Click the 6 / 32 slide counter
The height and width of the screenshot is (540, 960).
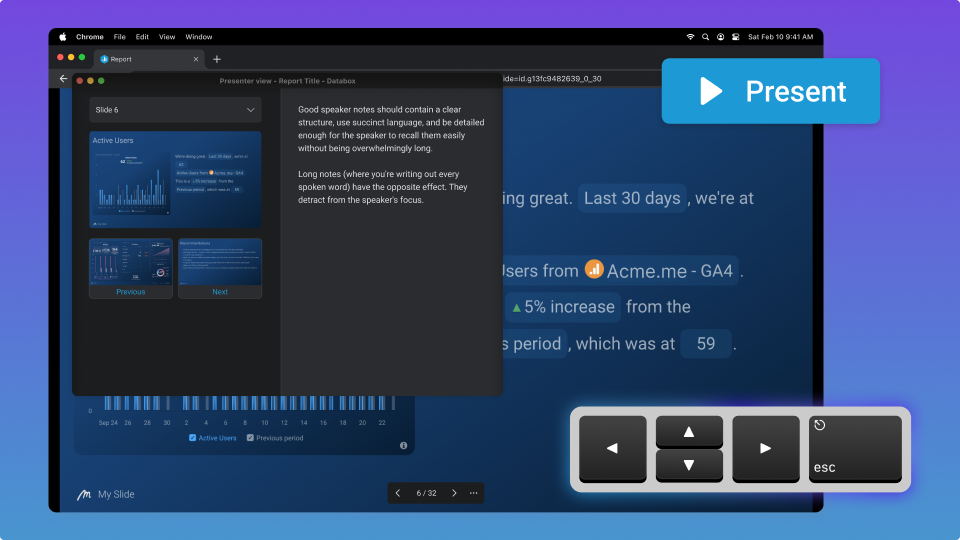point(426,493)
